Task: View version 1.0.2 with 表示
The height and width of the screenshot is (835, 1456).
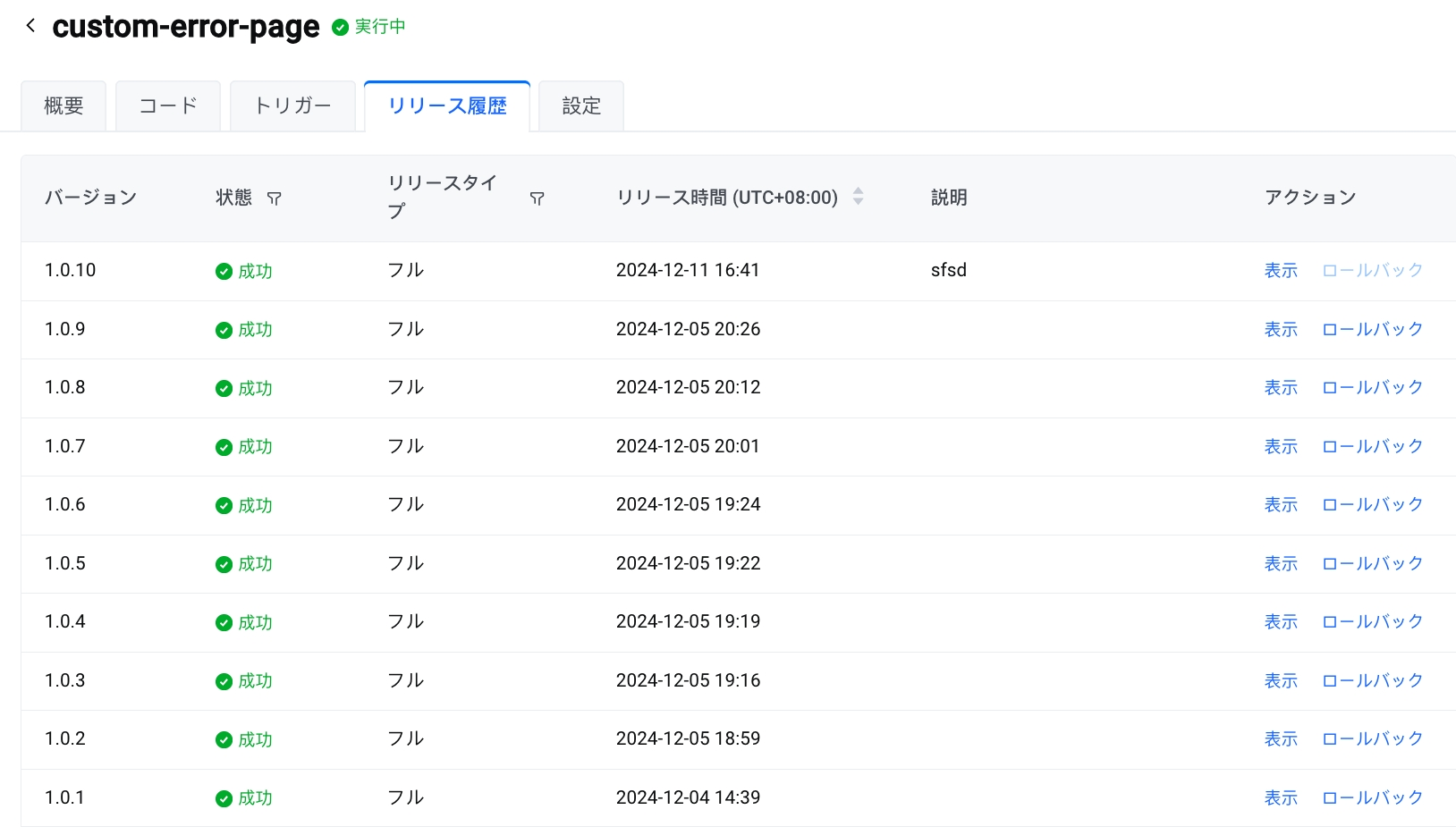Action: 1281,739
